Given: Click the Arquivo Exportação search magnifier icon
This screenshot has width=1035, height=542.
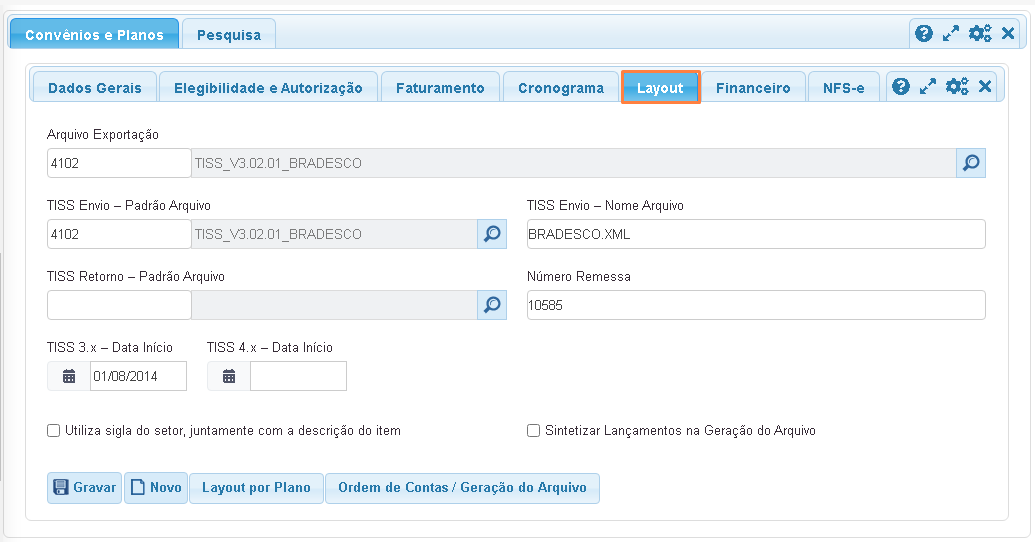Looking at the screenshot, I should click(970, 163).
